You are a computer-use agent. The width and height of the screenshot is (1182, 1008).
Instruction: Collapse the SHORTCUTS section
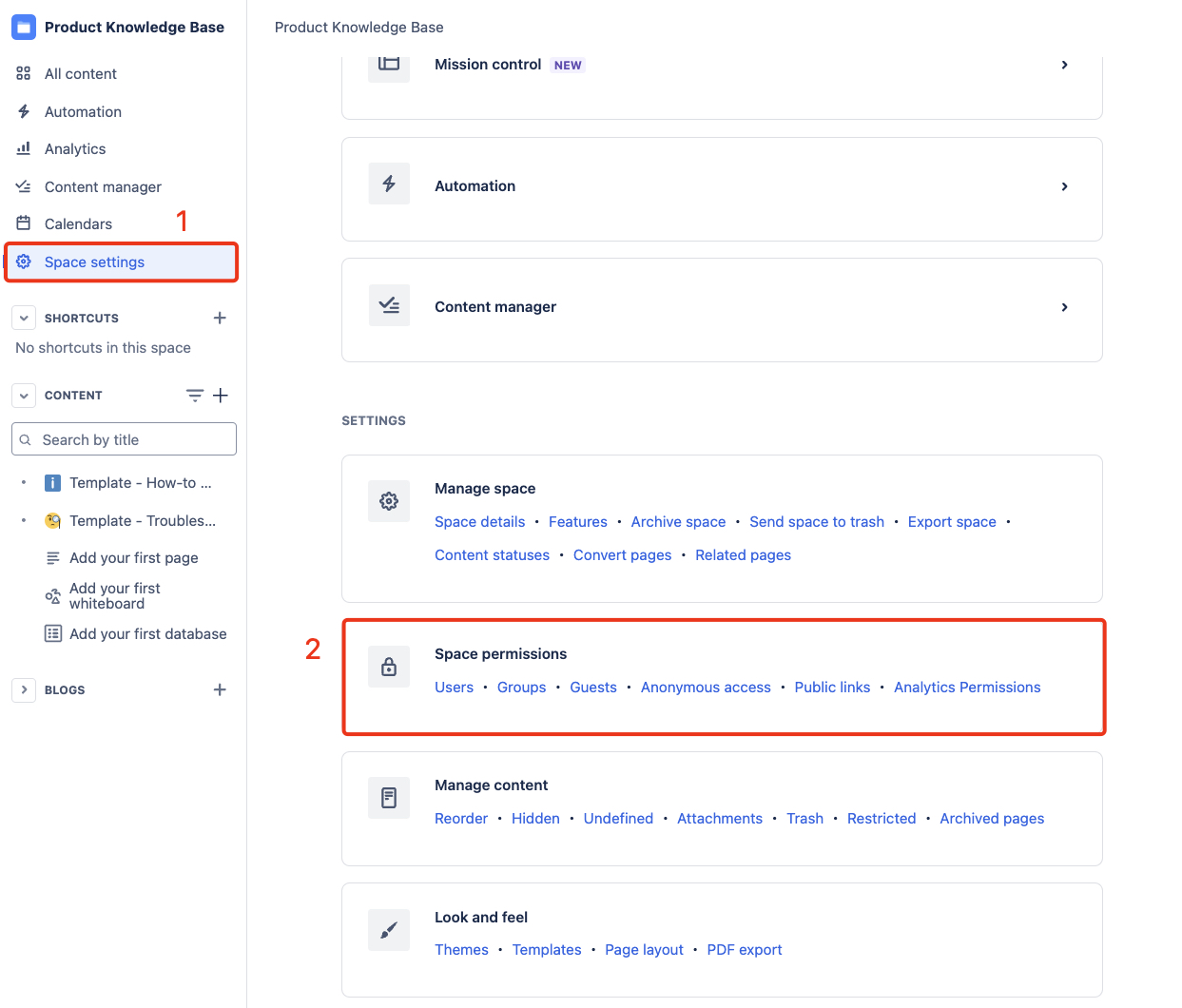pos(23,318)
